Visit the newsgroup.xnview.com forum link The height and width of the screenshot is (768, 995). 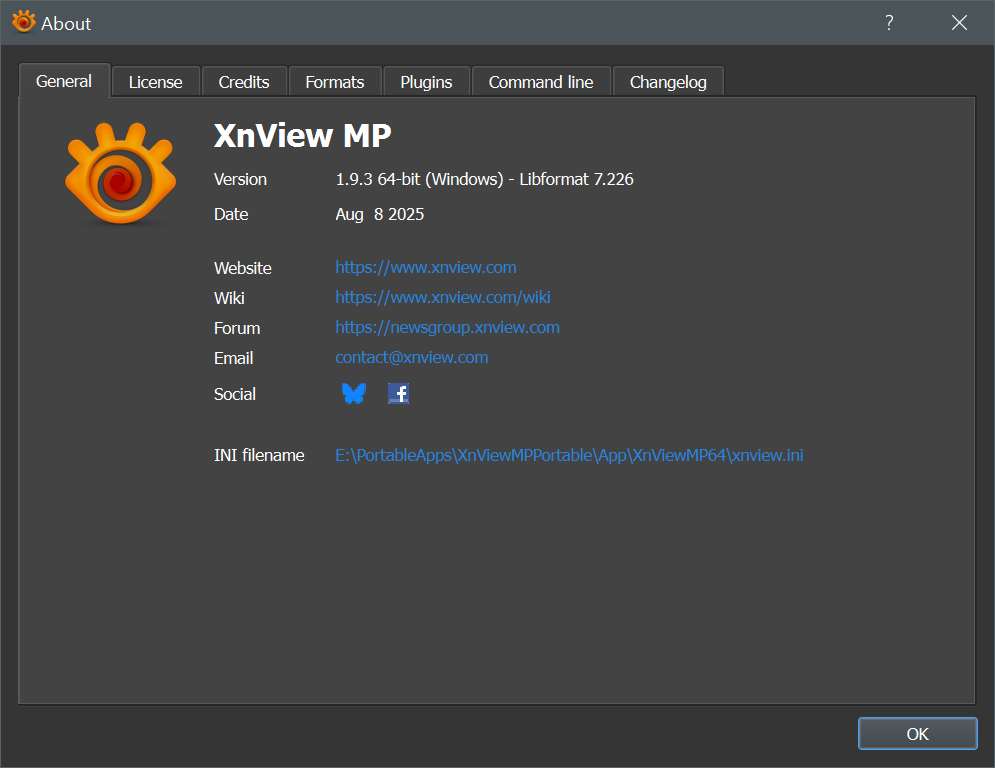[447, 327]
